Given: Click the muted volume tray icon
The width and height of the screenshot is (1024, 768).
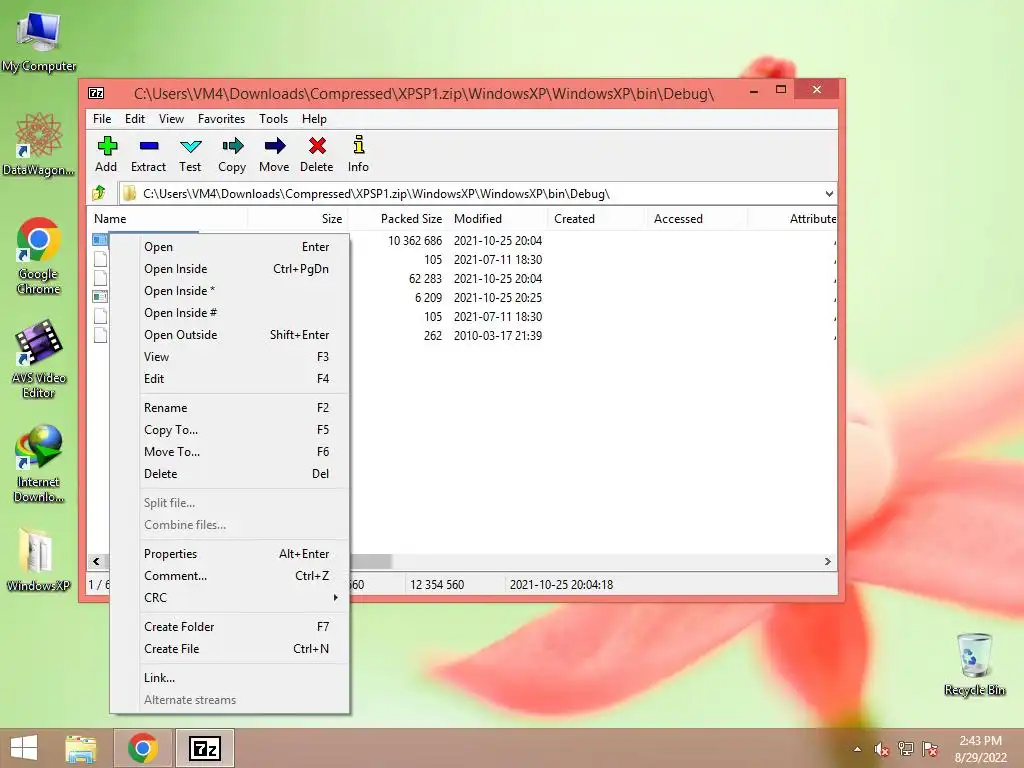Looking at the screenshot, I should click(881, 749).
